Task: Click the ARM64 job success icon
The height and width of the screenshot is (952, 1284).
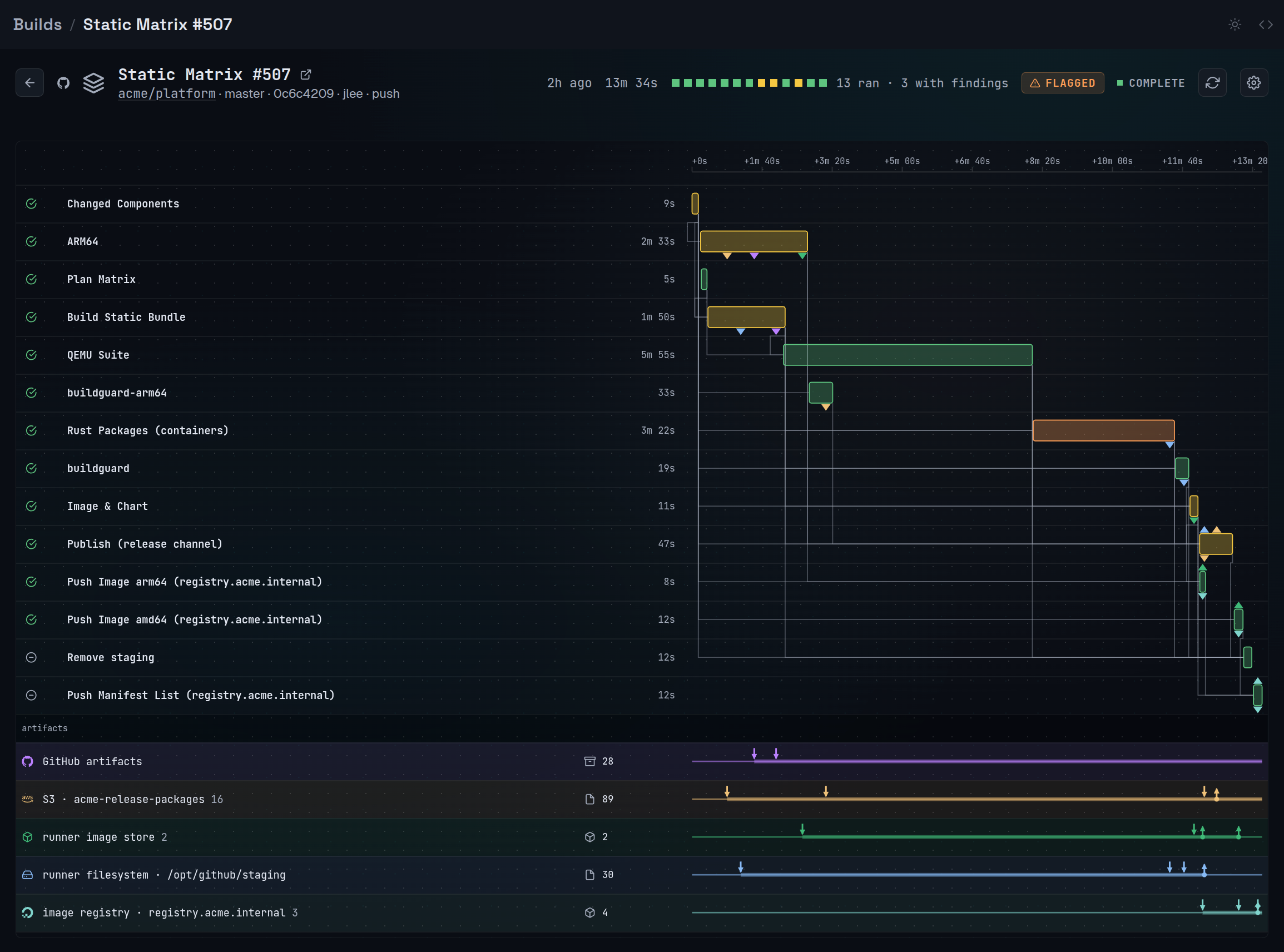Action: tap(32, 241)
